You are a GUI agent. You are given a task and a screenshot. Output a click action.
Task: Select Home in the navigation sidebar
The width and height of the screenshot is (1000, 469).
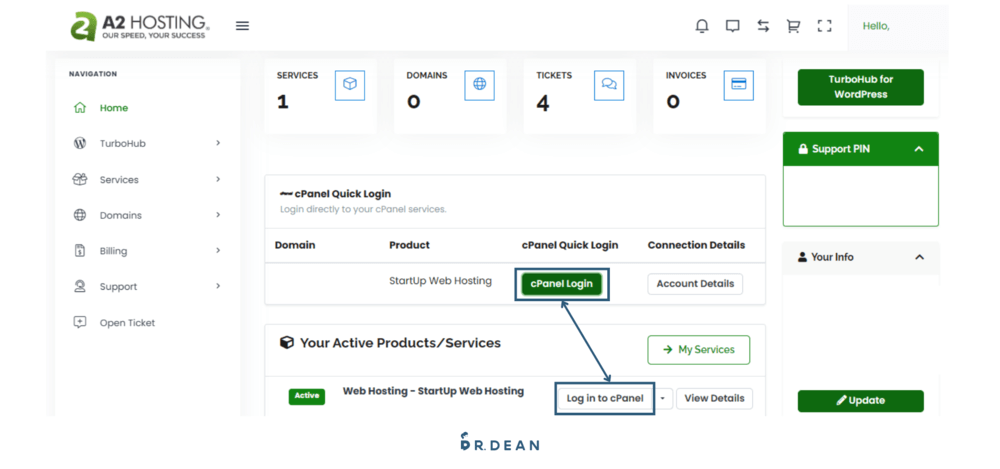113,108
